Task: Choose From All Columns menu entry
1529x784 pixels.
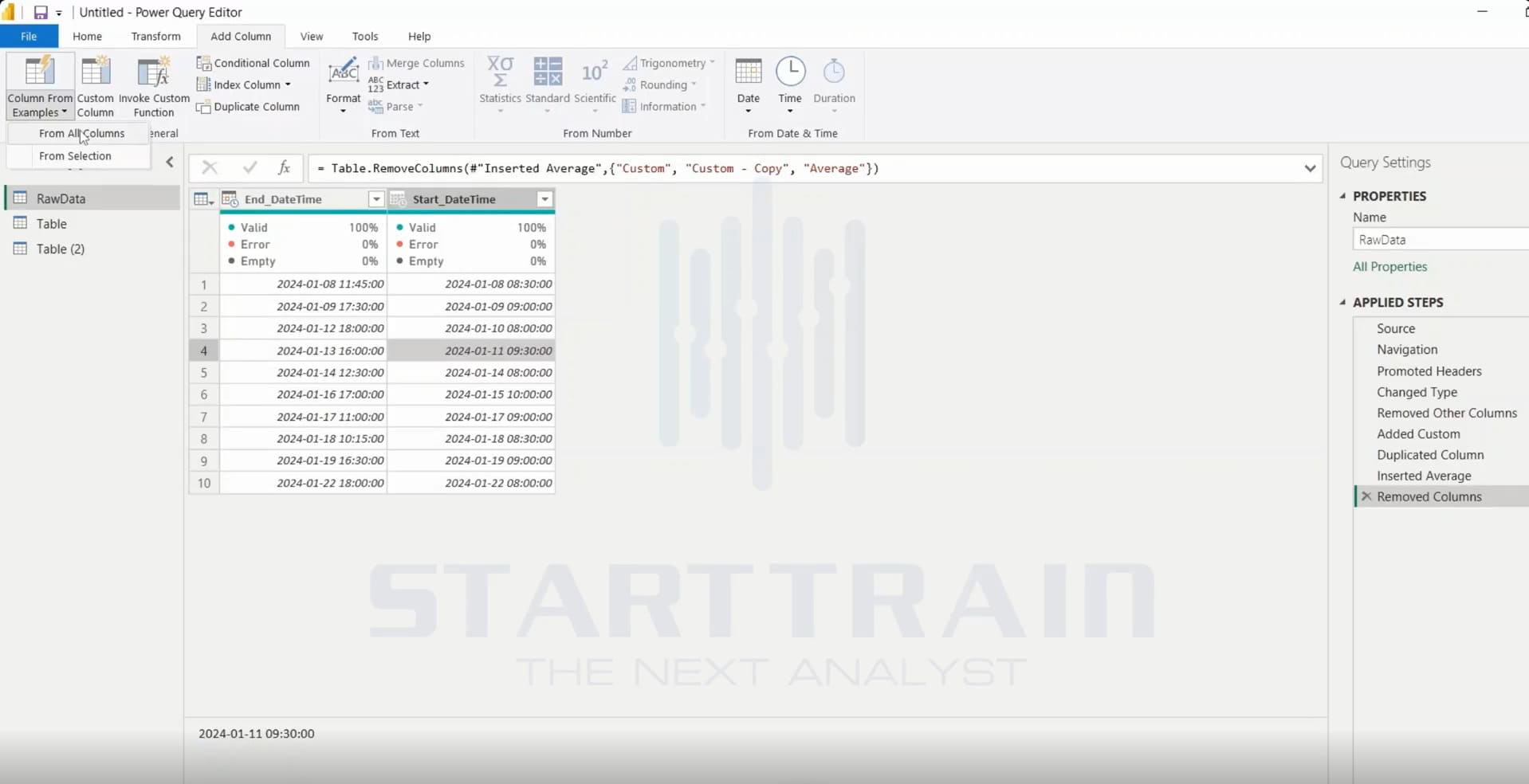Action: pyautogui.click(x=81, y=134)
